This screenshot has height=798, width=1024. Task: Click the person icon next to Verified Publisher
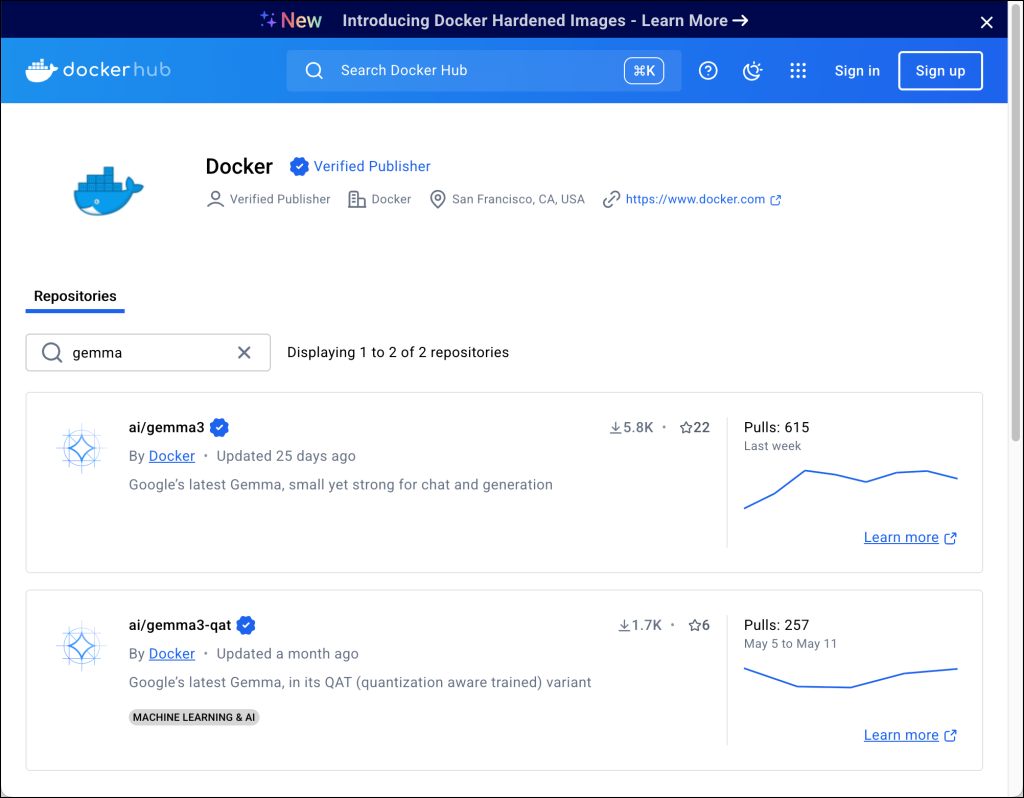click(215, 199)
